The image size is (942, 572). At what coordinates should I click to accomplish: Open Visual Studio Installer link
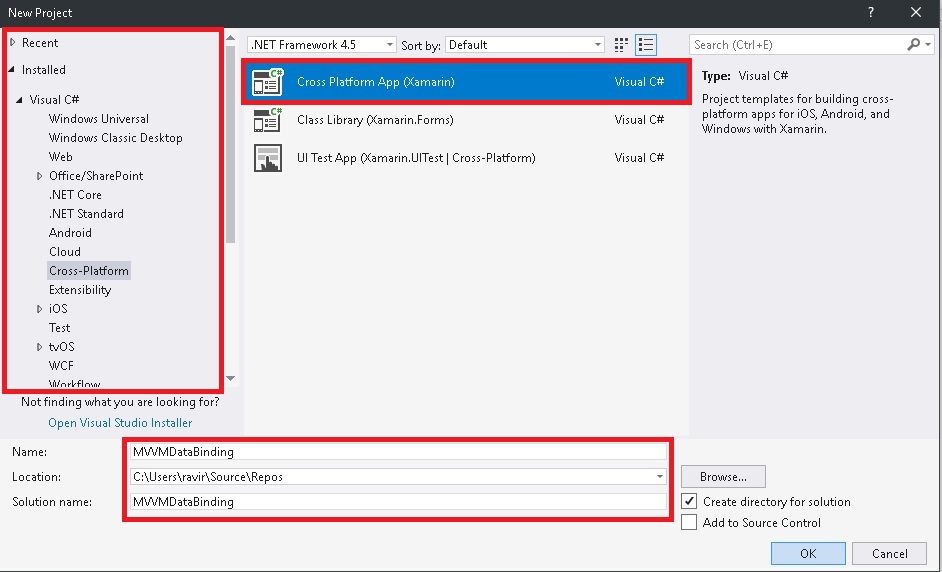click(120, 423)
